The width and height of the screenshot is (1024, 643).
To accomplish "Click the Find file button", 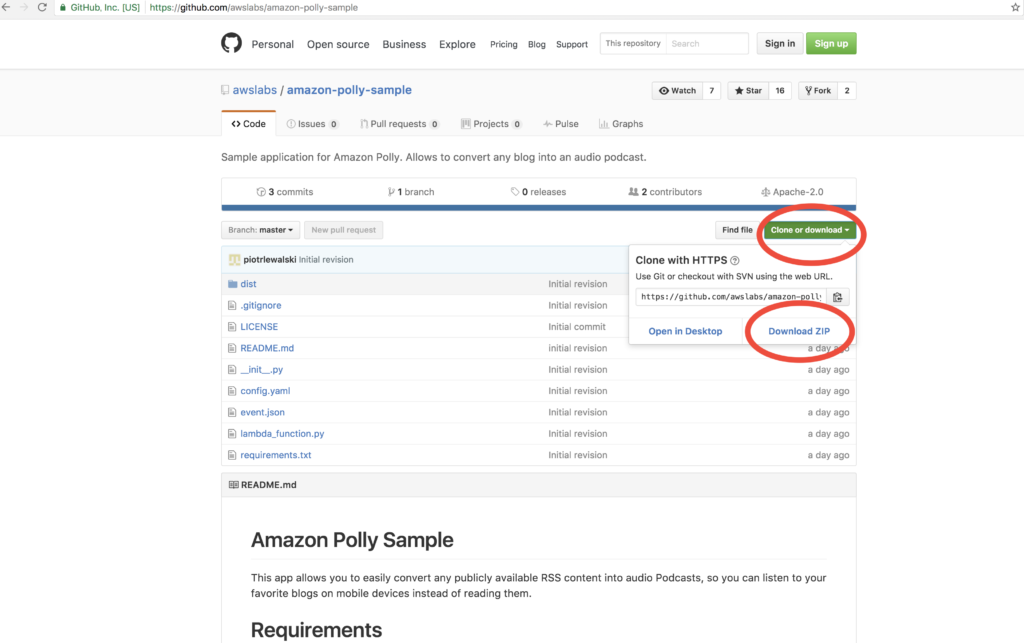I will click(737, 230).
